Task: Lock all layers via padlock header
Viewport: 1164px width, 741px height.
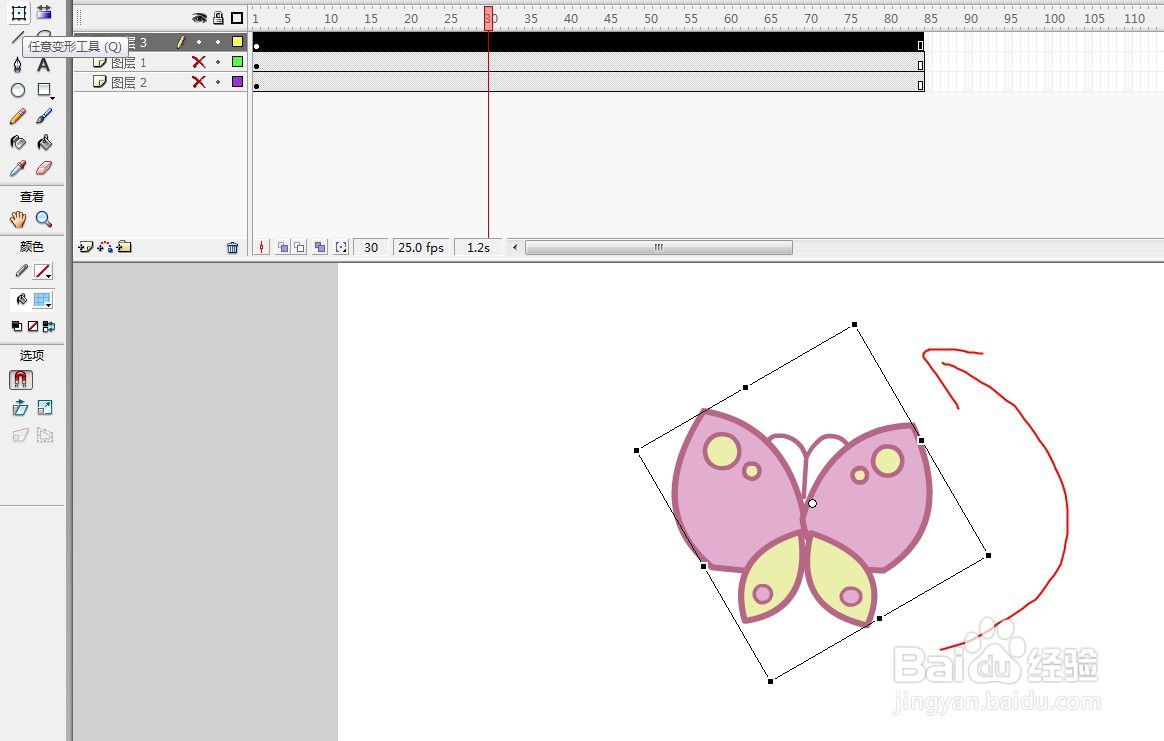Action: point(218,18)
